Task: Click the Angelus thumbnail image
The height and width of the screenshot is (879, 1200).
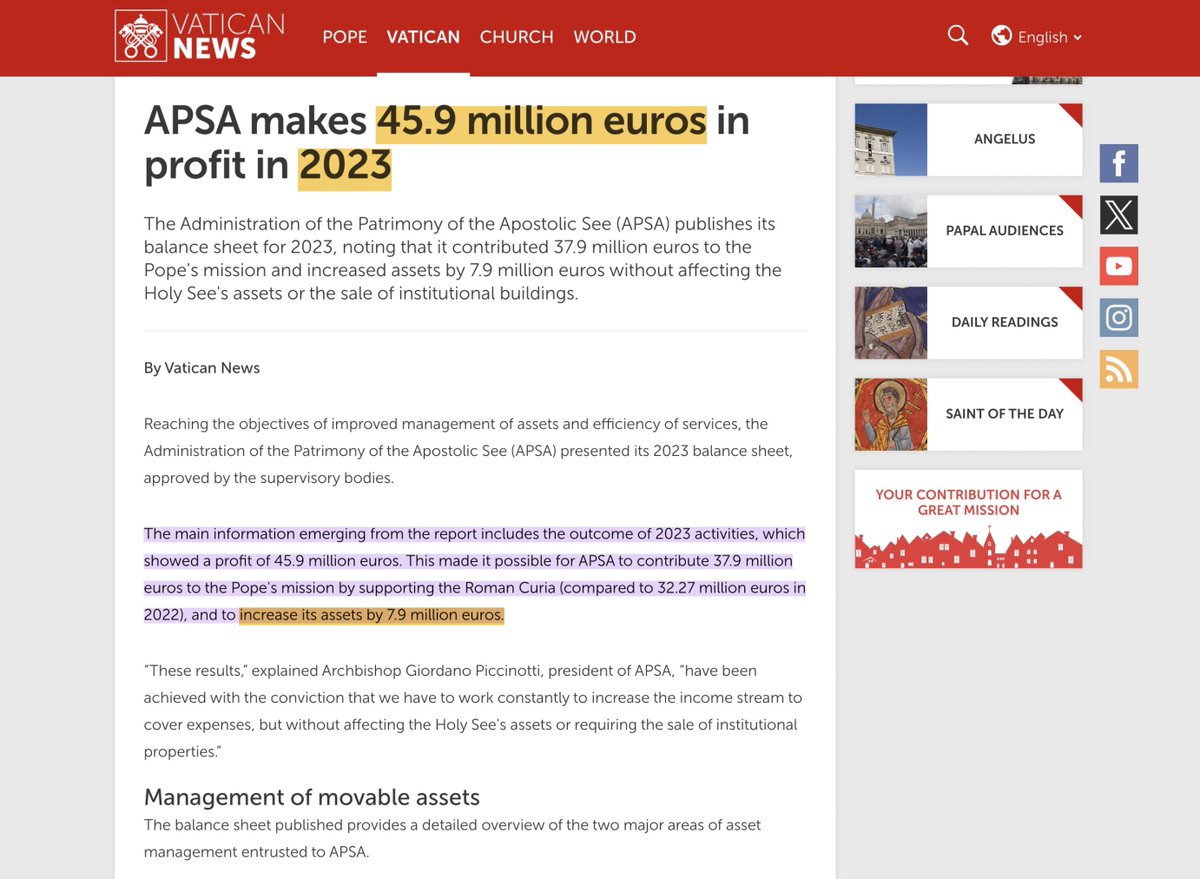Action: click(891, 140)
